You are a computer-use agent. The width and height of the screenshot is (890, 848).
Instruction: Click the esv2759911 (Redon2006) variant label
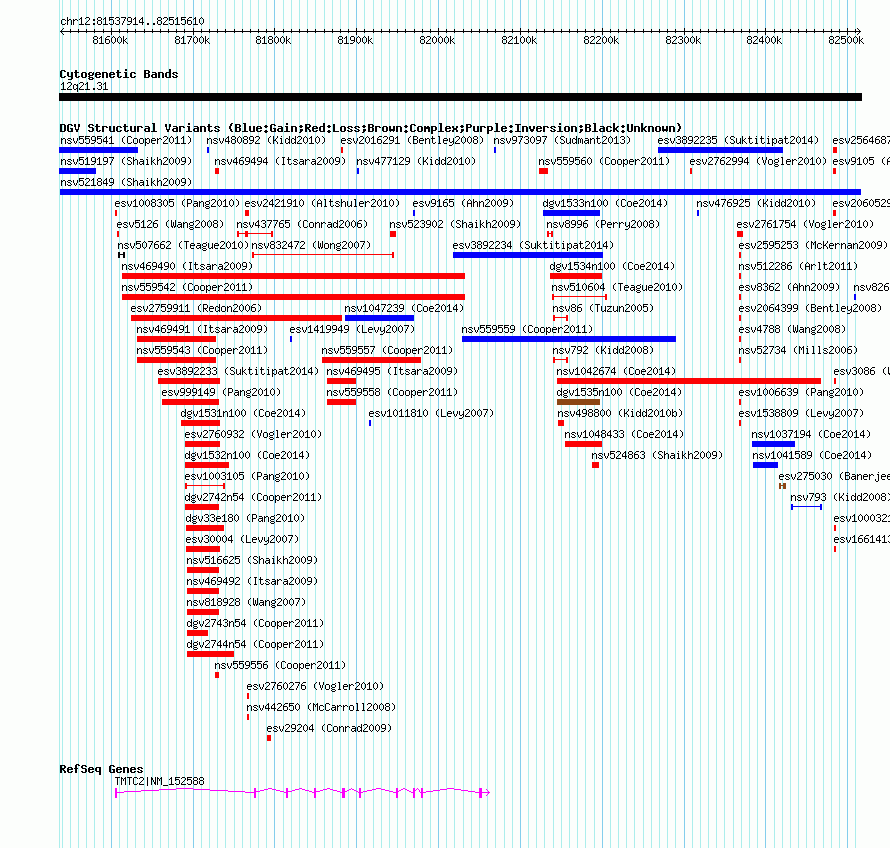196,308
